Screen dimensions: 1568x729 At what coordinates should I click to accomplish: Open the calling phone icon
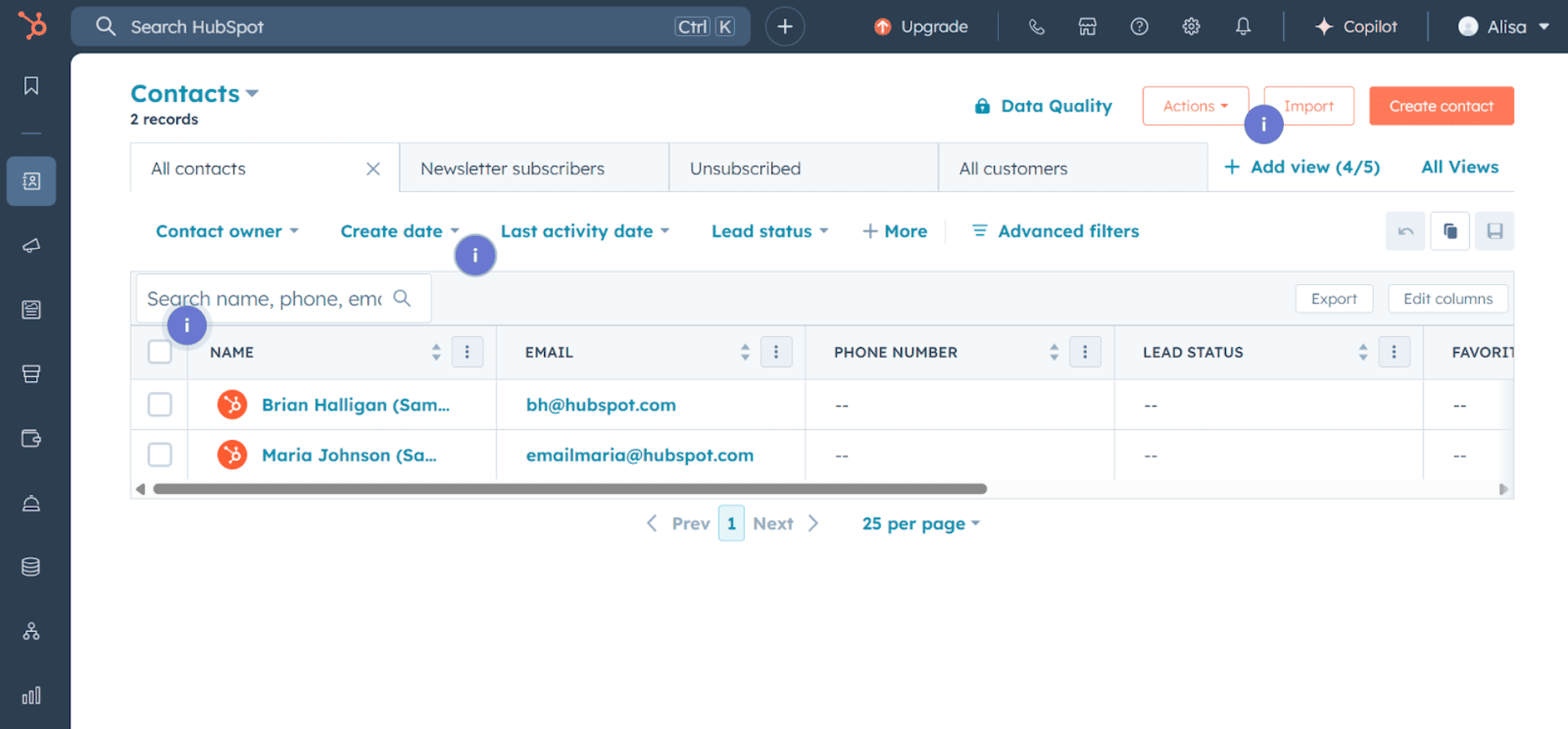click(1036, 26)
